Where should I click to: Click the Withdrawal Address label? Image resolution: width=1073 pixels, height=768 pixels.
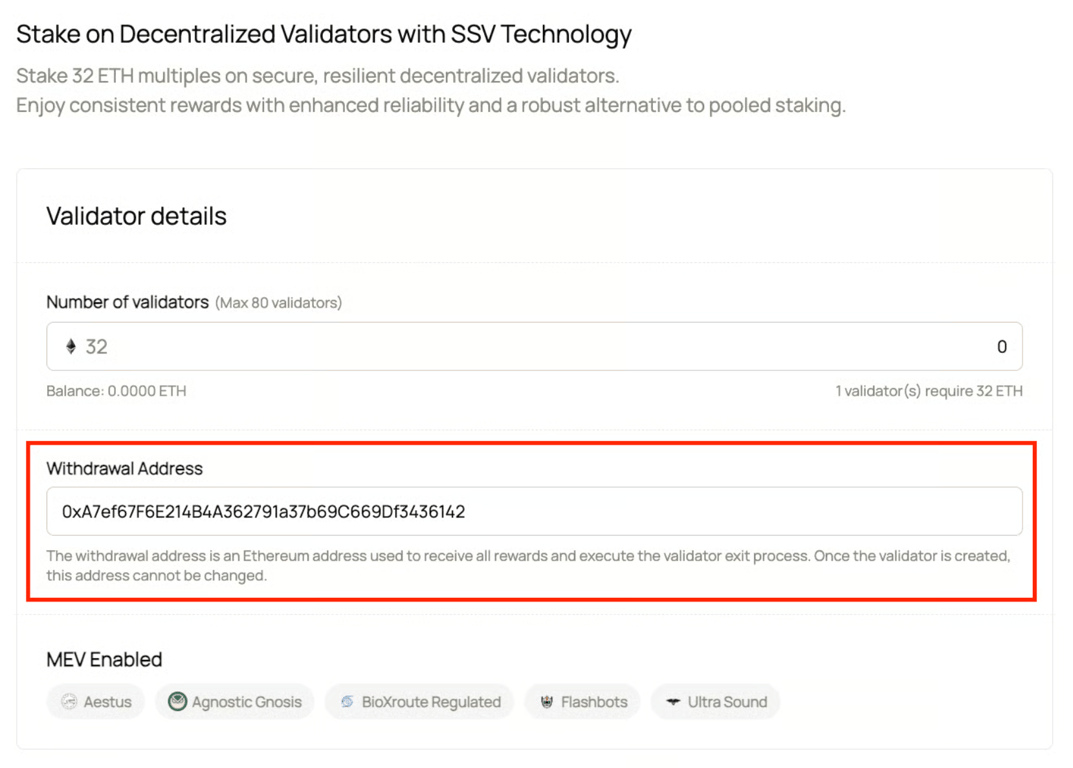coord(124,468)
